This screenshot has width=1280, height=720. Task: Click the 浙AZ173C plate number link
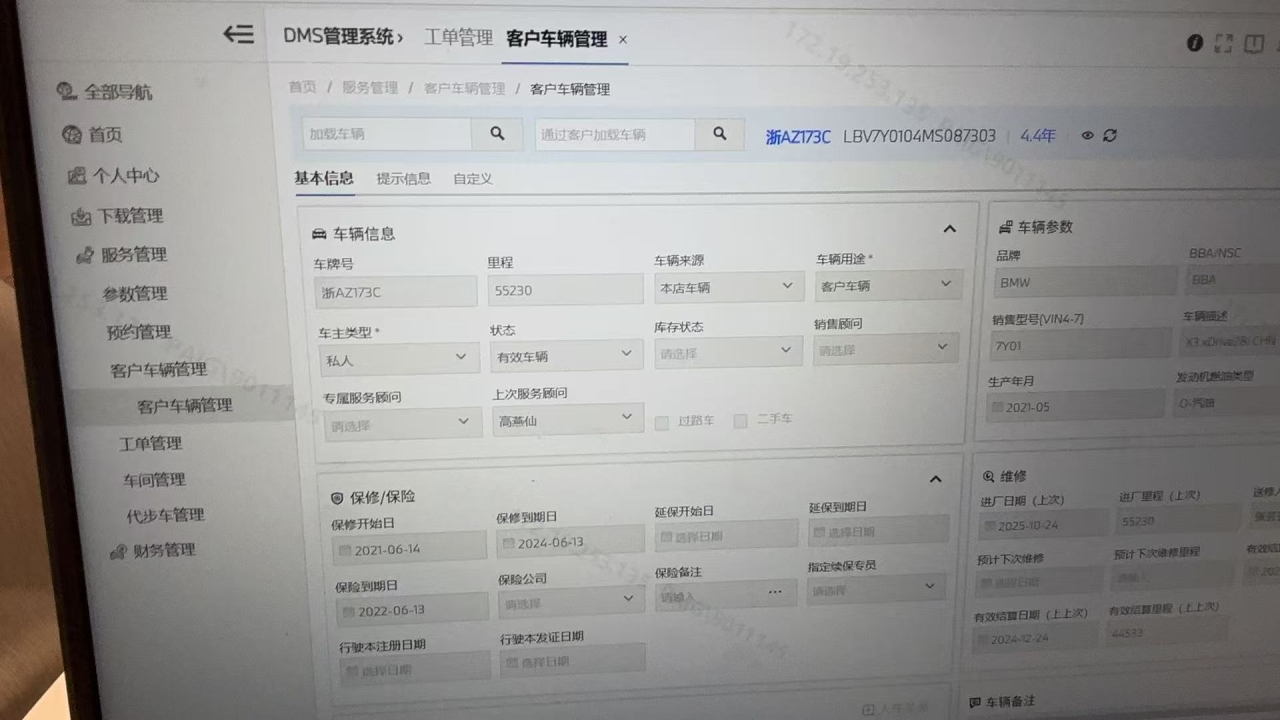click(797, 137)
